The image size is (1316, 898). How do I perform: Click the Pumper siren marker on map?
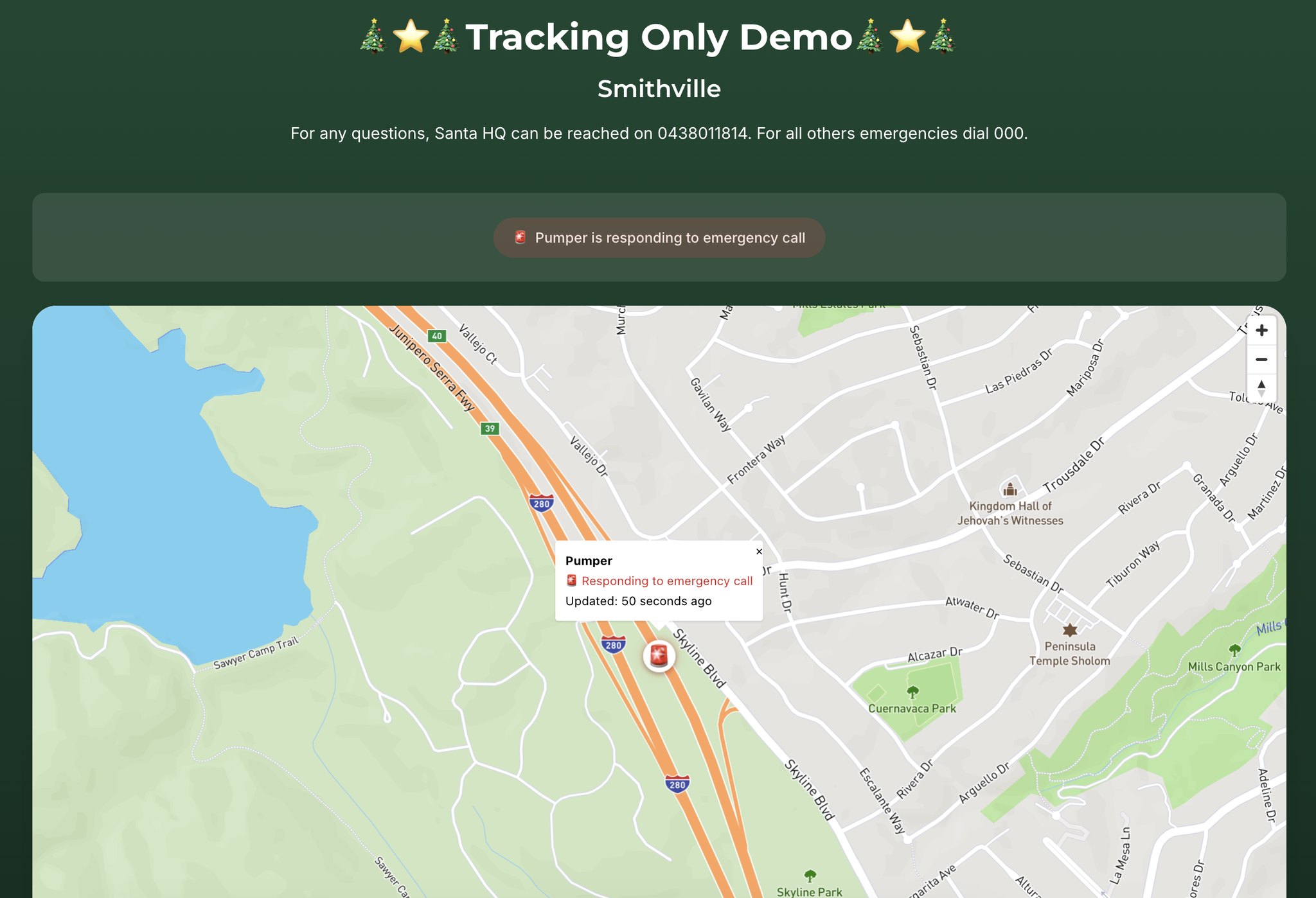click(x=659, y=656)
